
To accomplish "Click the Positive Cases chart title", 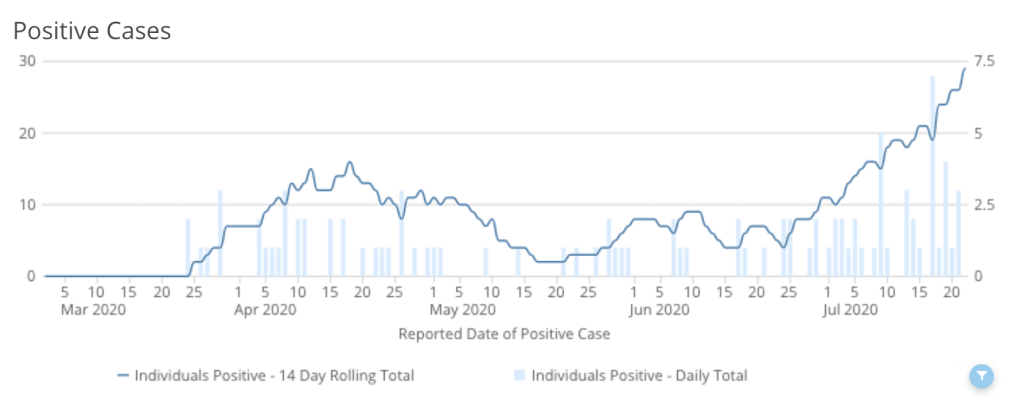I will point(92,31).
